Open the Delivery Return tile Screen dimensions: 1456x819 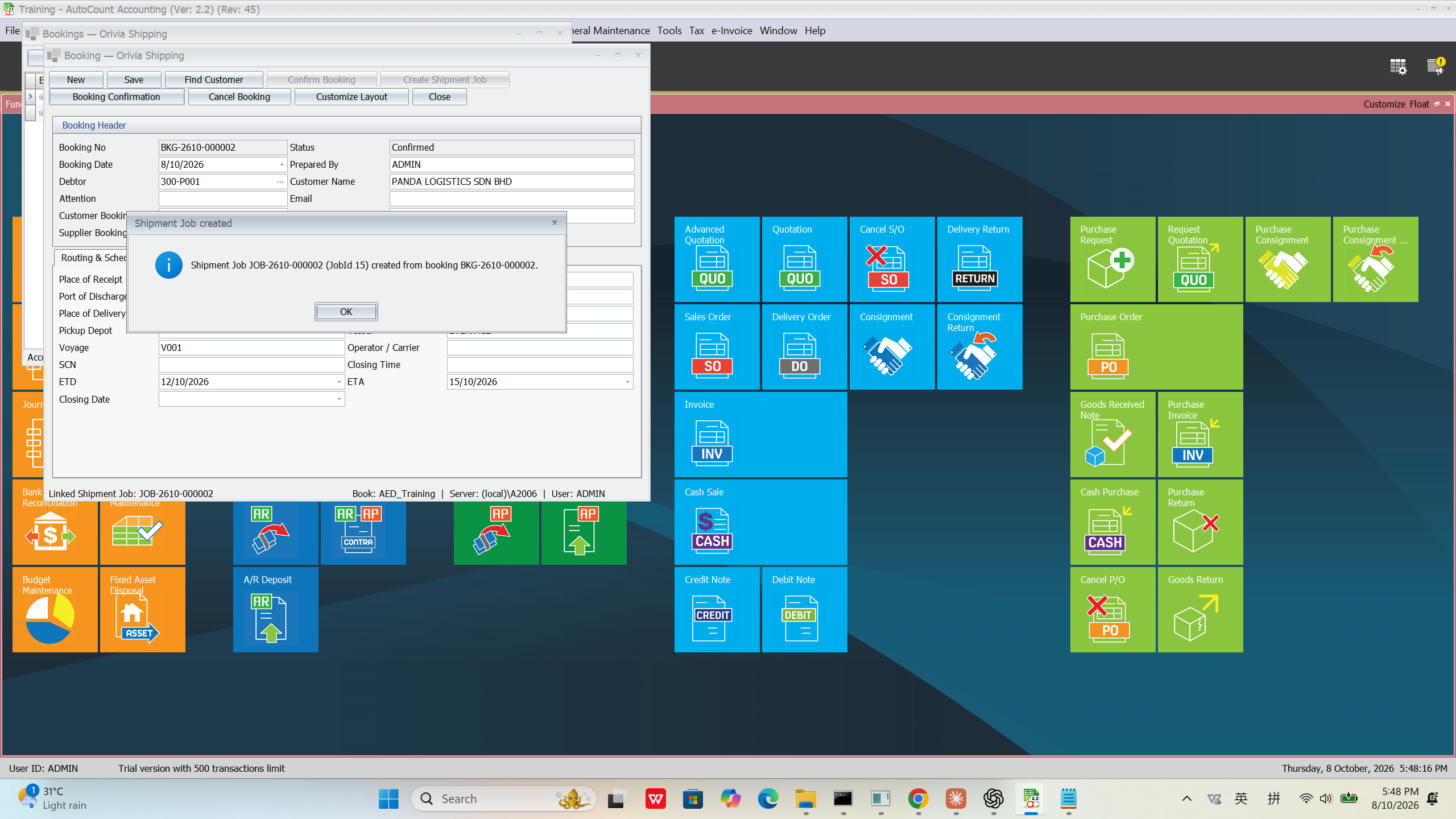click(980, 259)
